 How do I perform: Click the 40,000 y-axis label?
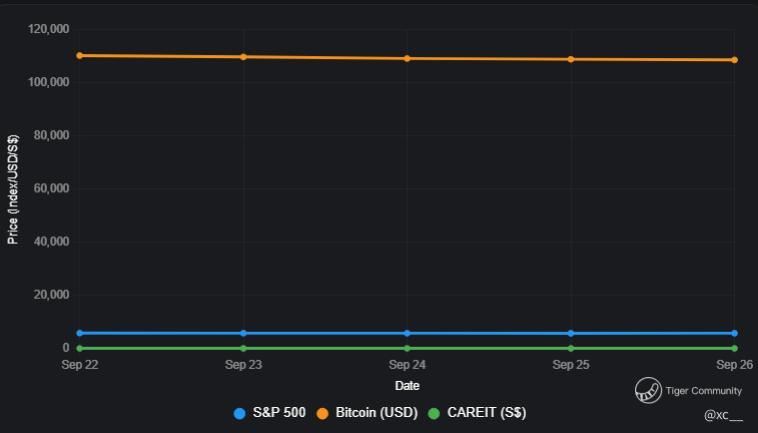52,242
